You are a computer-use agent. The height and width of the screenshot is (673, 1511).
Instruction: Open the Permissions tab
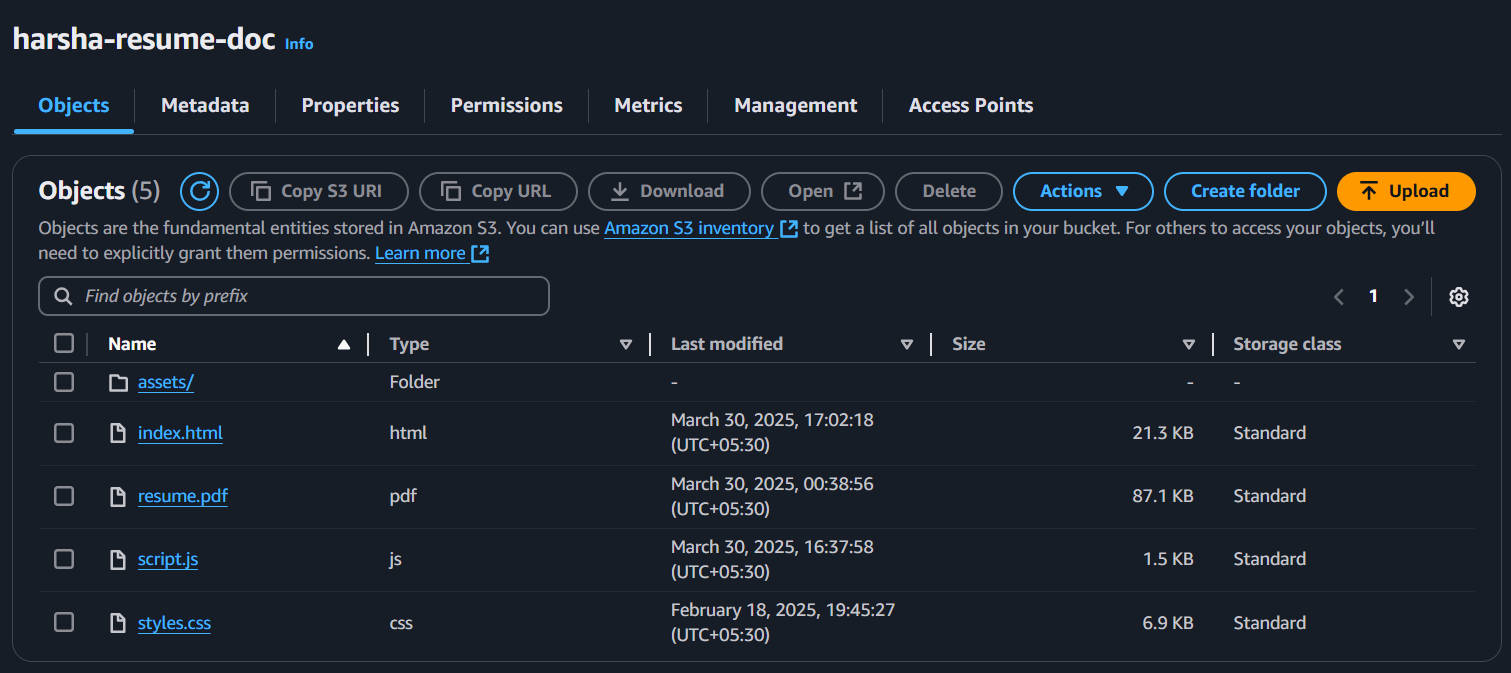[x=507, y=105]
